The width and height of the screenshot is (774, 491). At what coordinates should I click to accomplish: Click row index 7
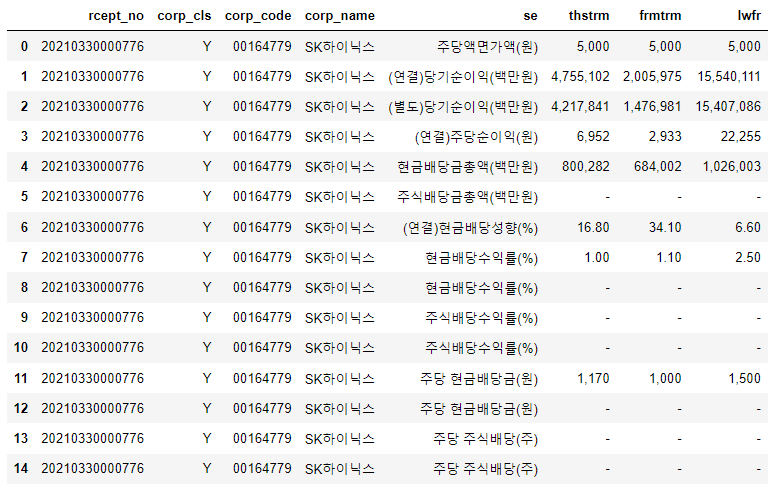[24, 258]
